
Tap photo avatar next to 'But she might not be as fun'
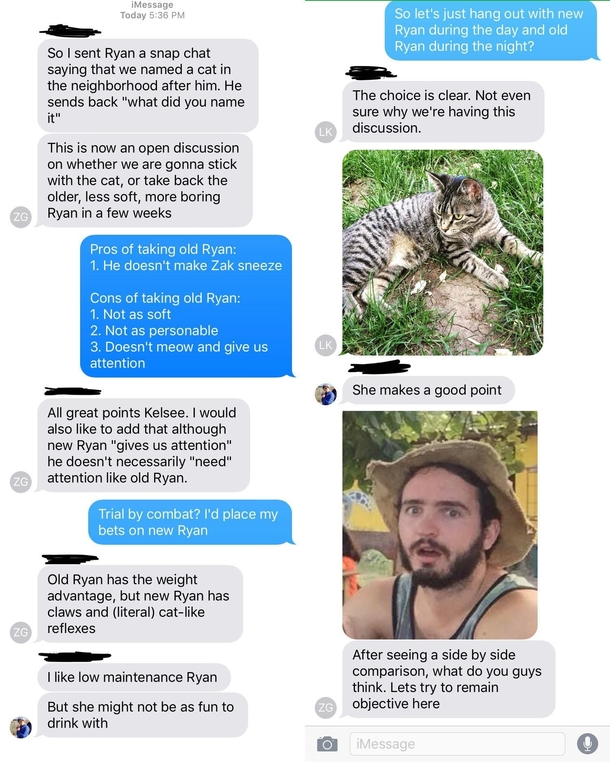(20, 727)
